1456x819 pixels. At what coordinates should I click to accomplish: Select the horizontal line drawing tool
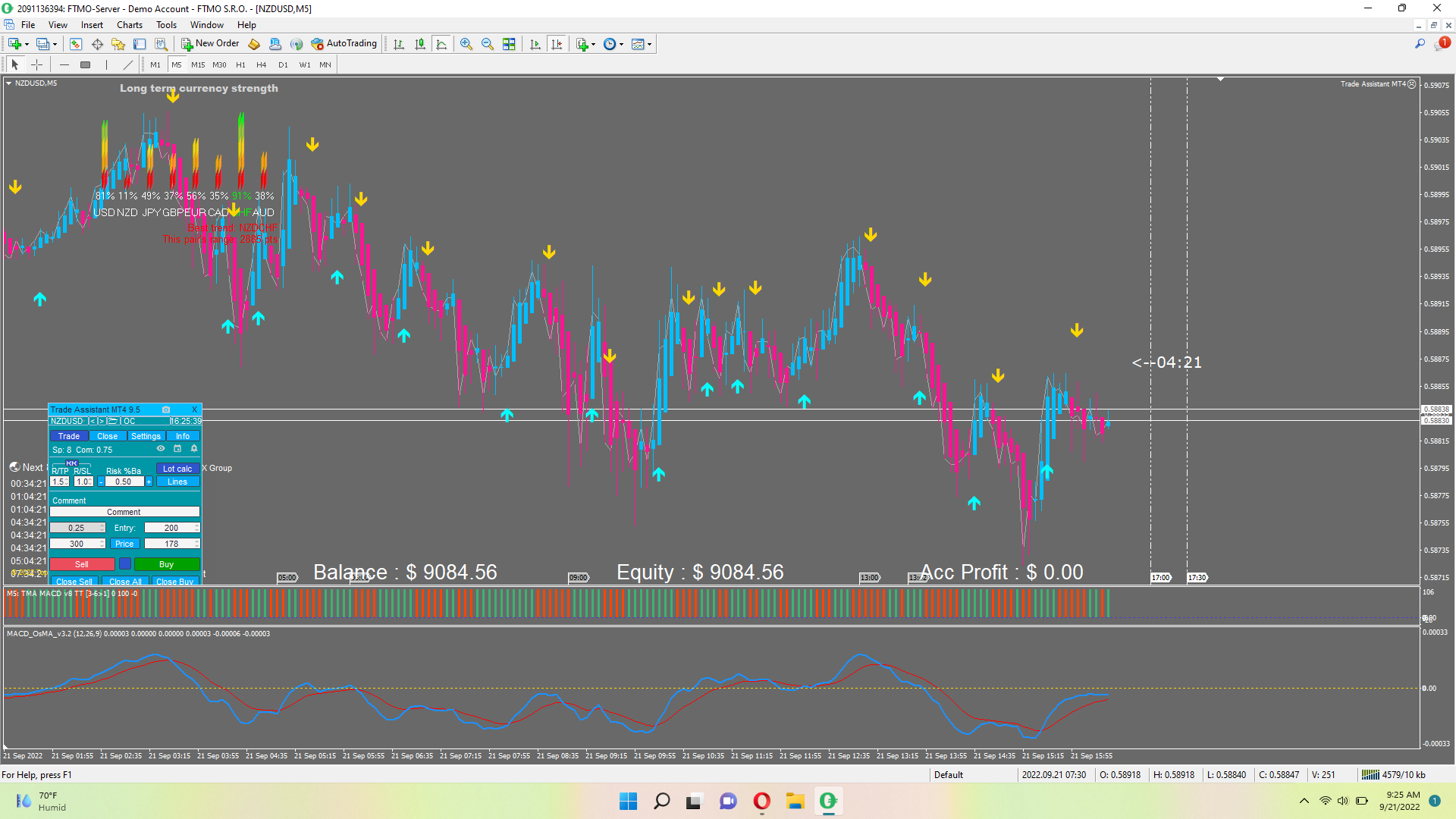64,64
